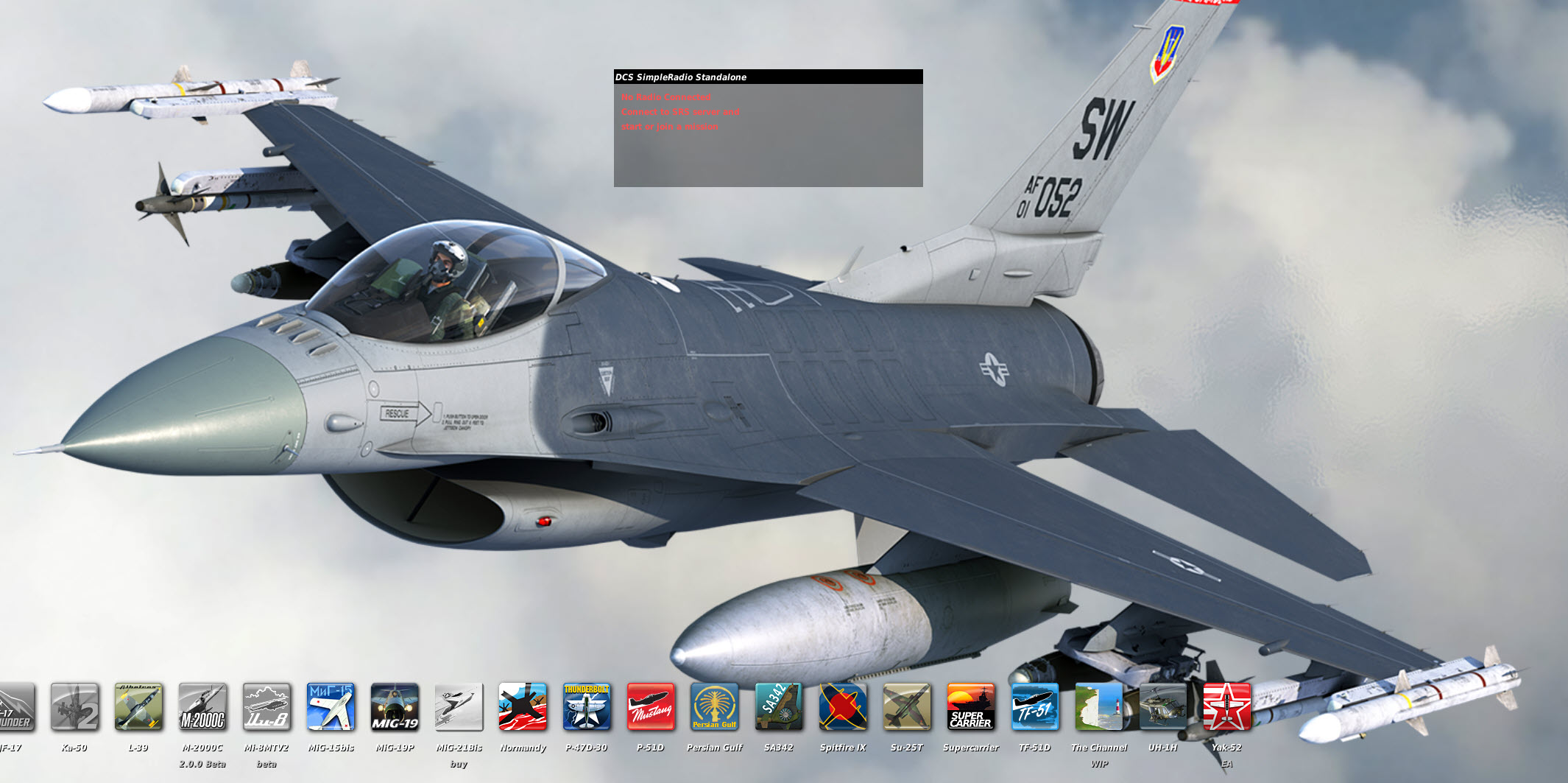Click the 'No Radio Connected' status text
Screen dimensions: 1568x783
tap(666, 97)
